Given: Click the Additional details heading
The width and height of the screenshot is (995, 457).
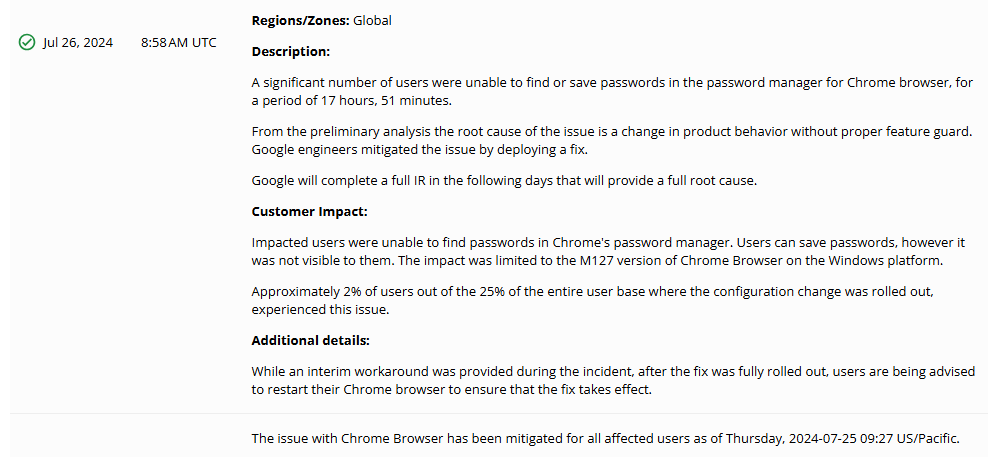Looking at the screenshot, I should point(310,340).
